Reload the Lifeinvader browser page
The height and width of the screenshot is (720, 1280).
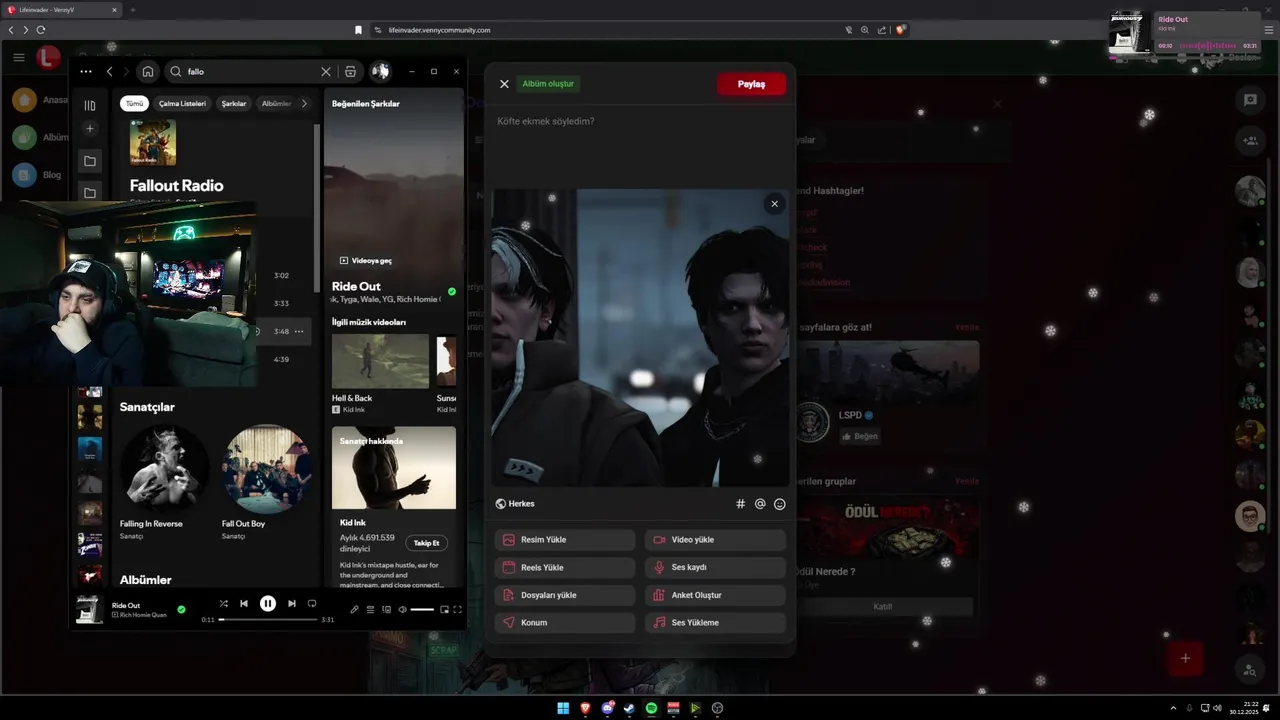41,30
